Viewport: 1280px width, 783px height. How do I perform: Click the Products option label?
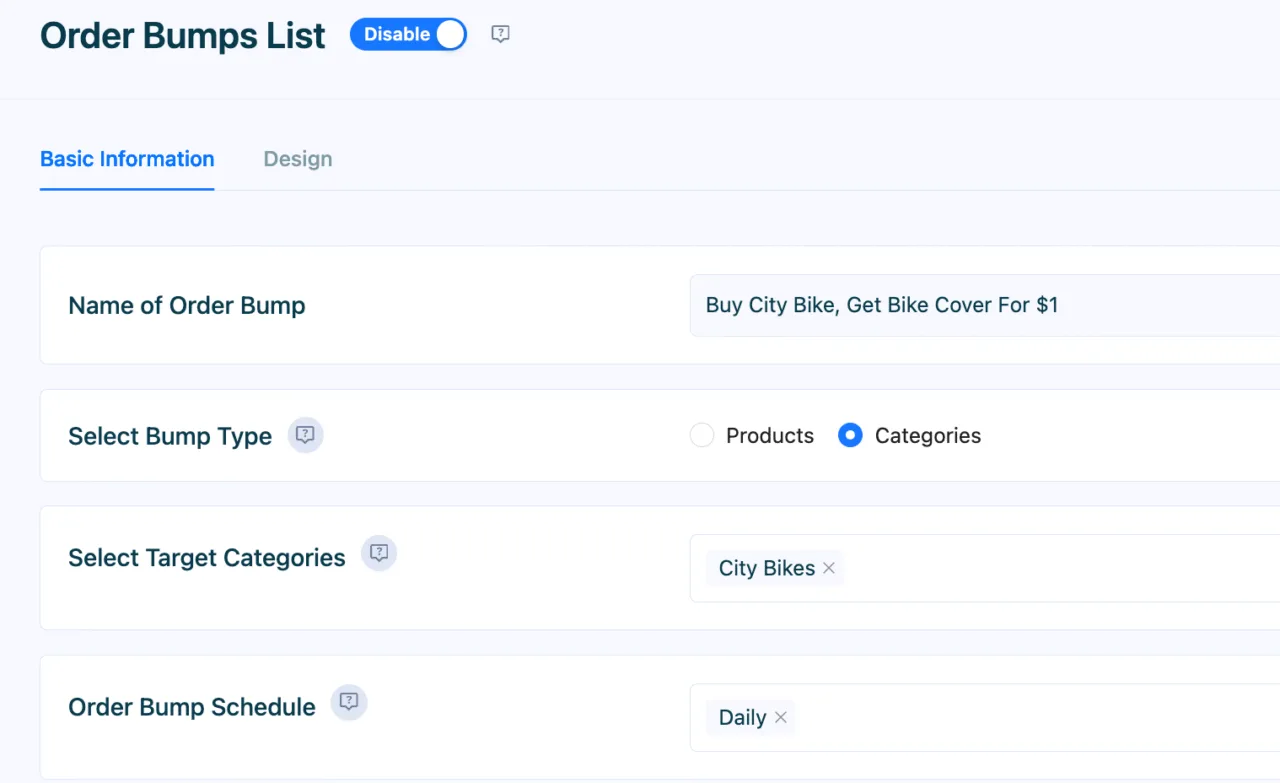tap(770, 435)
